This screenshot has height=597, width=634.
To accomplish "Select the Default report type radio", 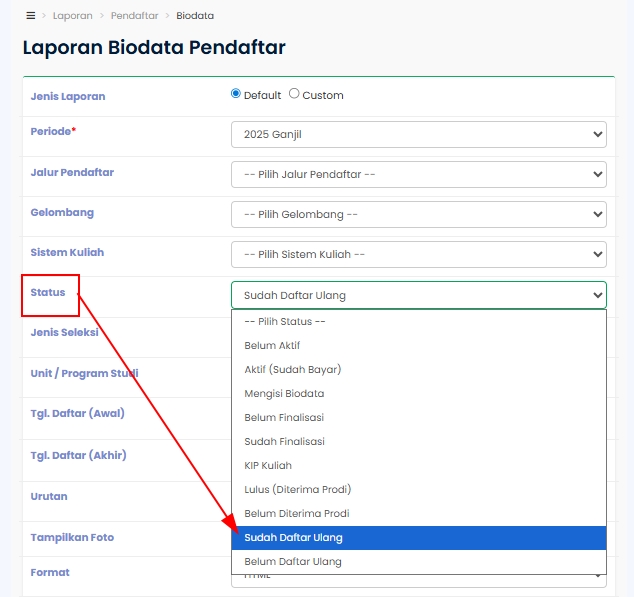I will 236,94.
